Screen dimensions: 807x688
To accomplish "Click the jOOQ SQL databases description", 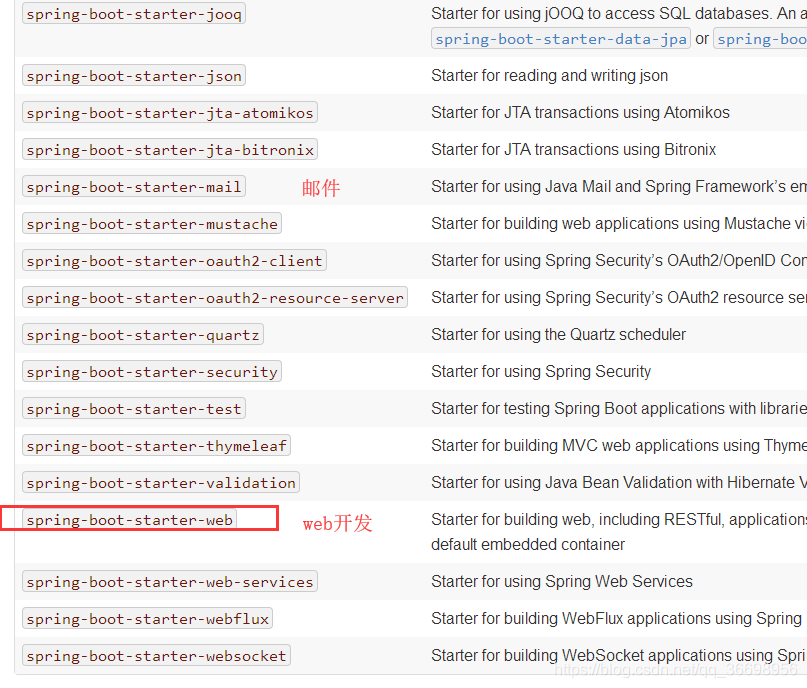I will pos(619,14).
